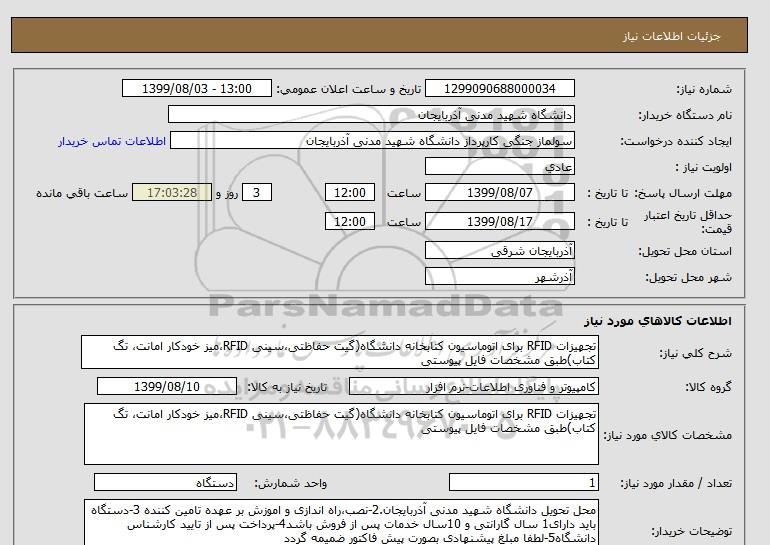770x545 pixels.
Task: Click the quantity field showing 1
Action: 523,482
